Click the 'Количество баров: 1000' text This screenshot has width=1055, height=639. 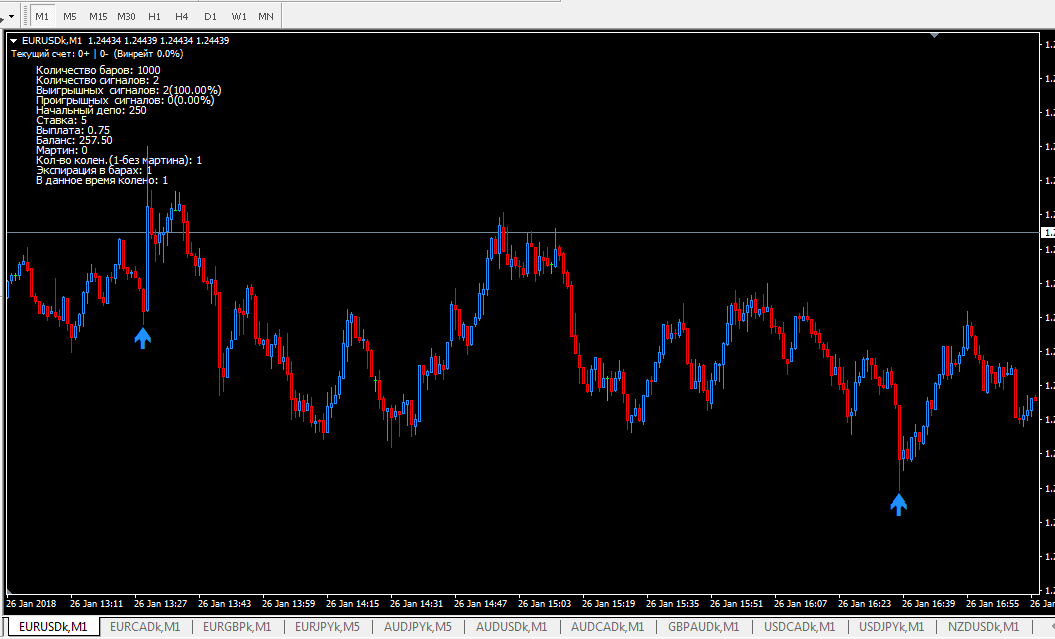[98, 70]
